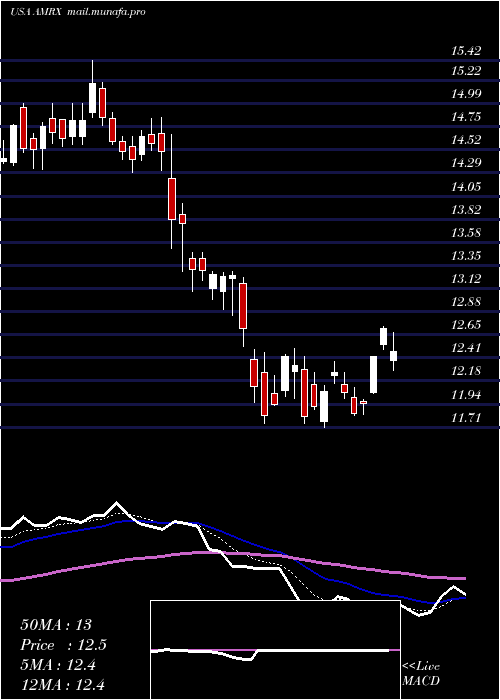The image size is (500, 700).
Task: Click the 15.42 price axis label
Action: (x=466, y=51)
